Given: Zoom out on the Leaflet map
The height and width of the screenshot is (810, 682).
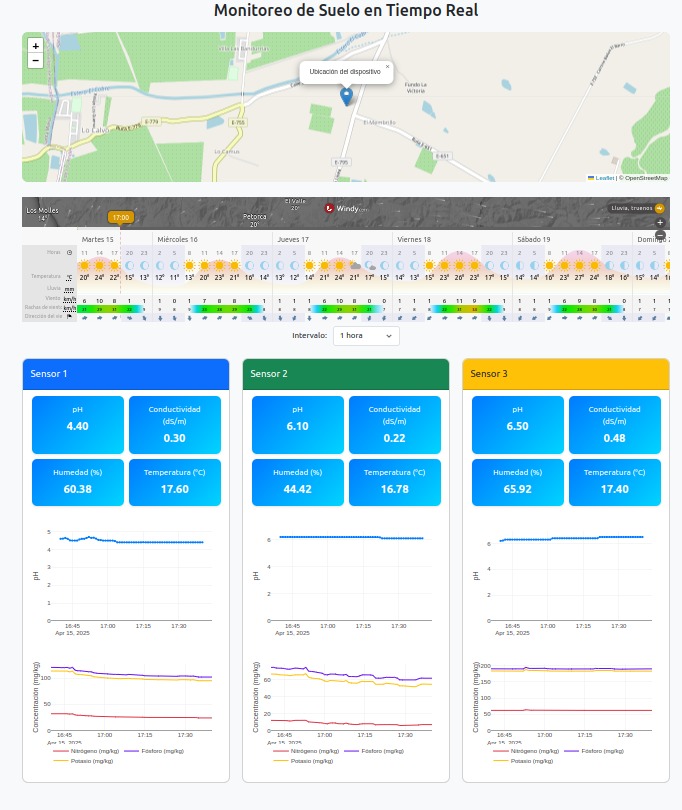Looking at the screenshot, I should (x=35, y=60).
